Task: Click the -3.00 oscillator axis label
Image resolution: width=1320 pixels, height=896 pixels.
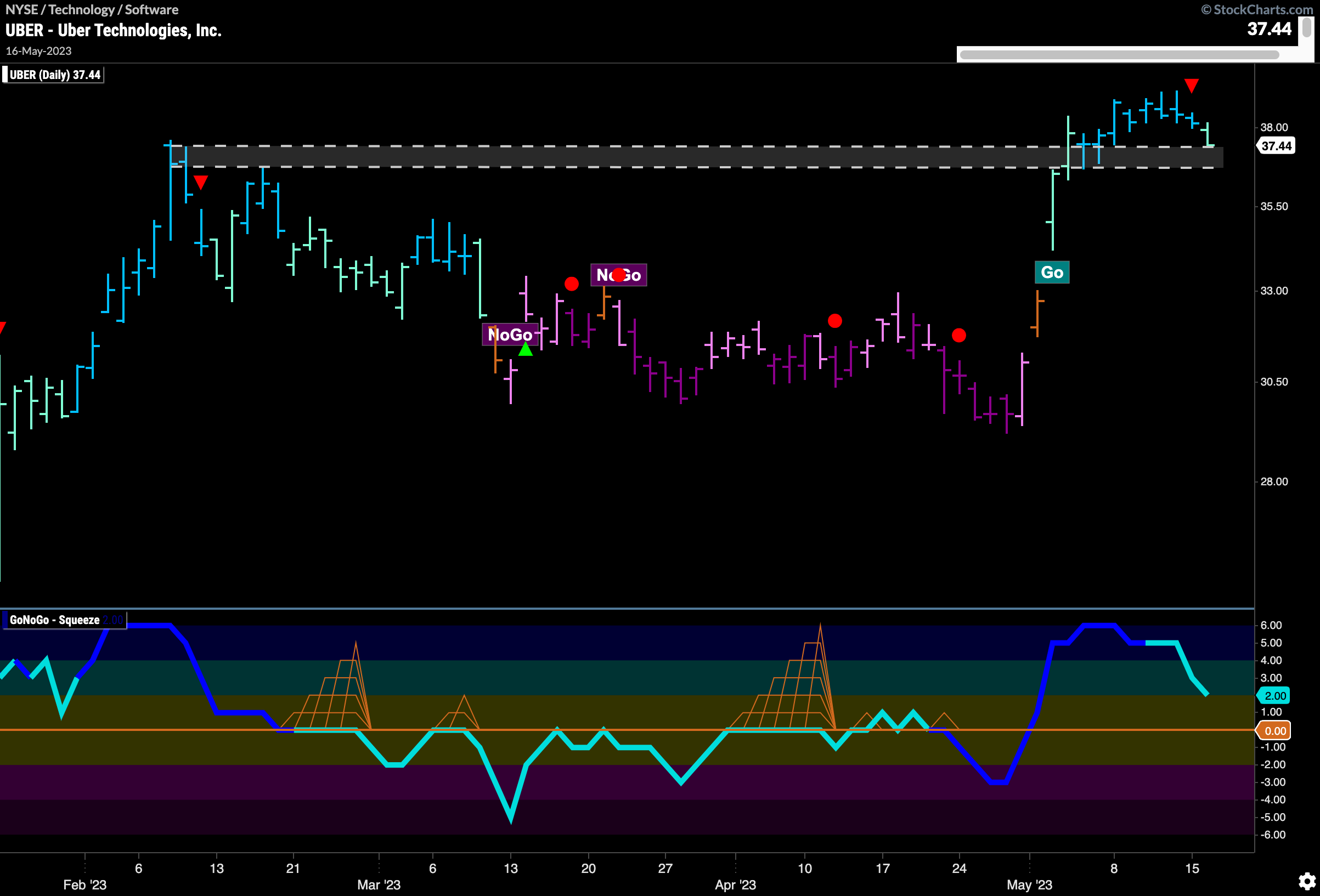Action: [x=1272, y=782]
